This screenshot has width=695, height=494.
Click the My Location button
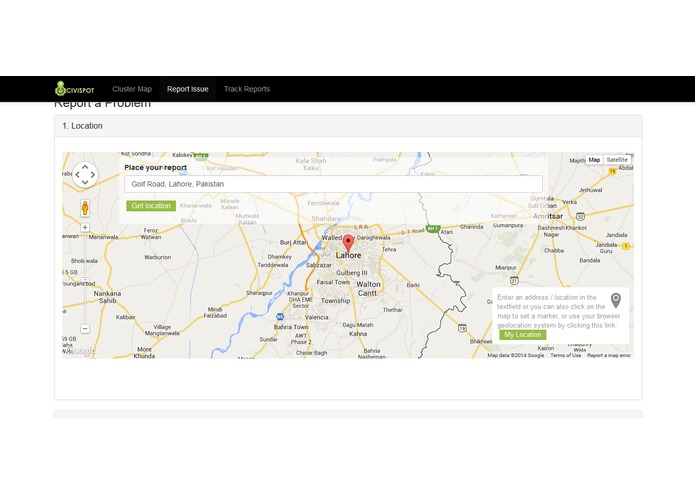(x=523, y=335)
